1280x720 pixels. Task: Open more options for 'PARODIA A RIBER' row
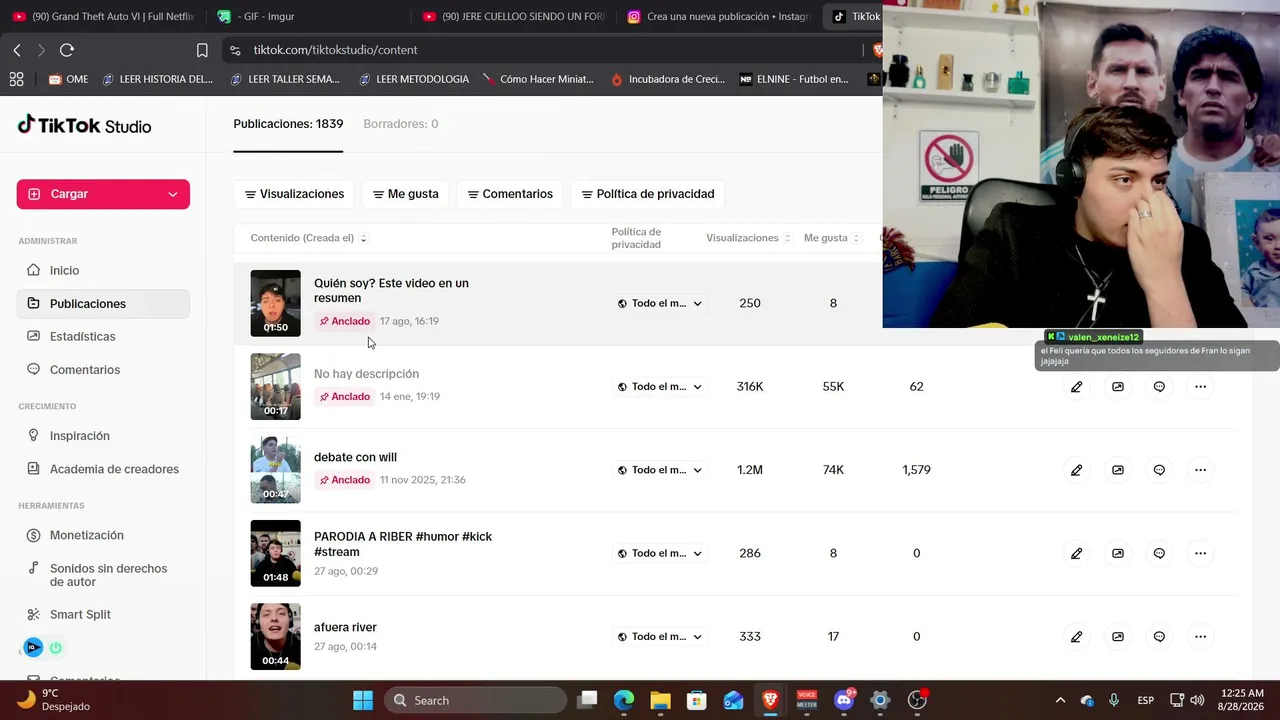coord(1200,553)
